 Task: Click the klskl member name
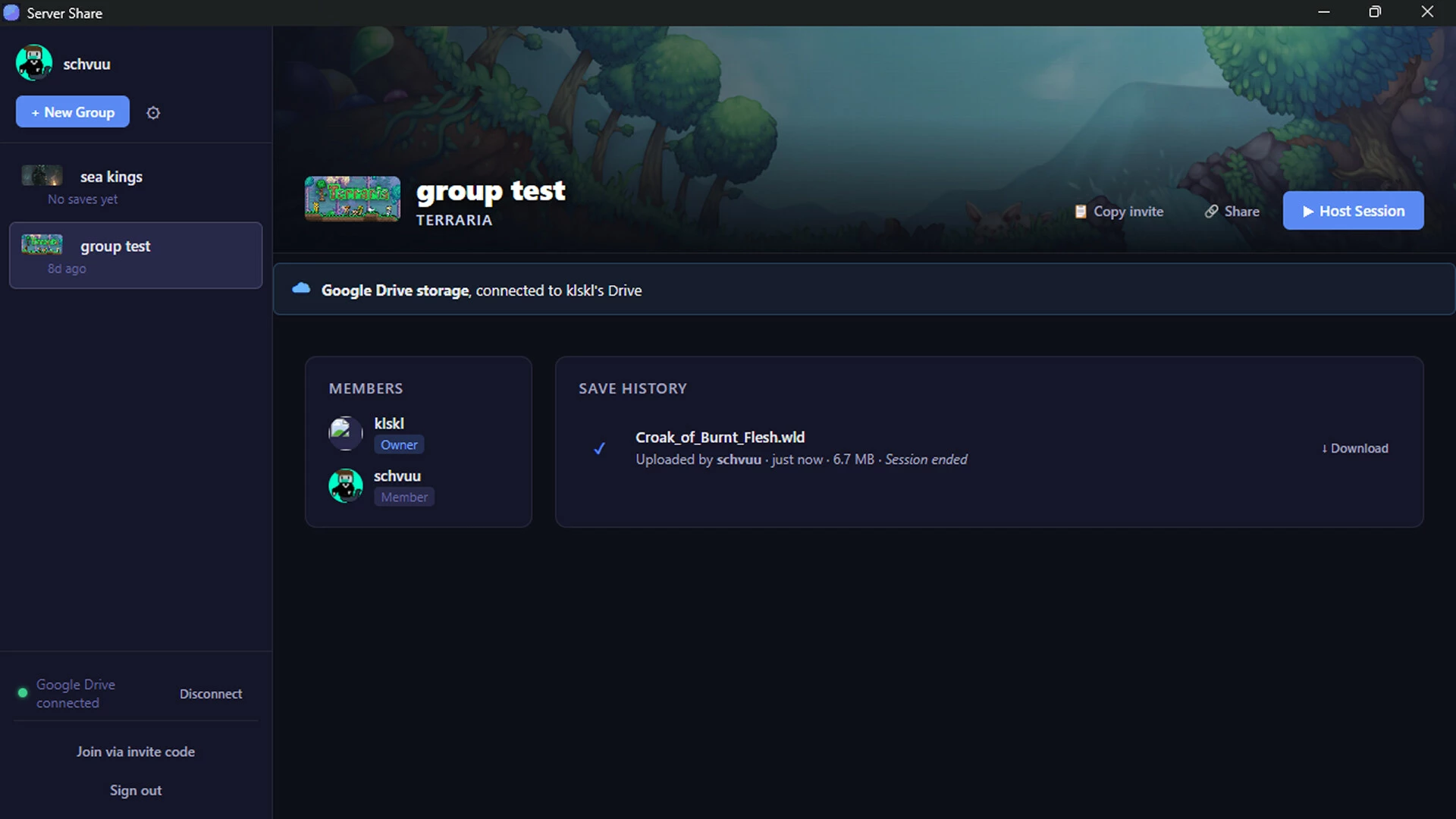pos(389,423)
